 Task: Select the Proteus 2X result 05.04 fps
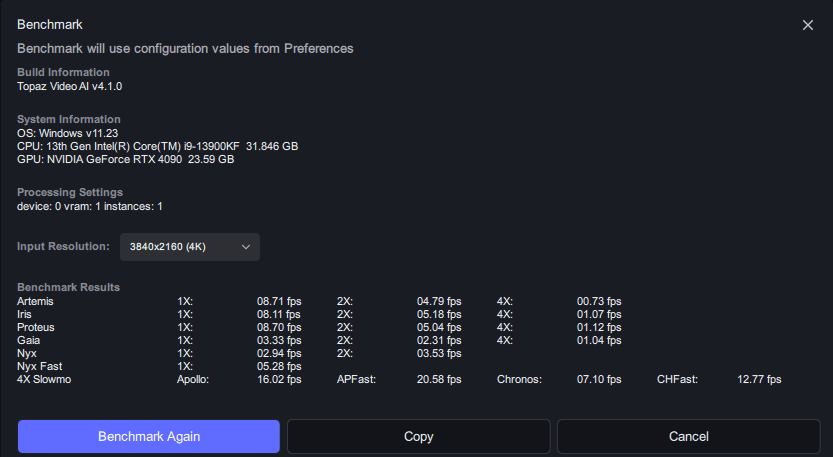point(439,327)
